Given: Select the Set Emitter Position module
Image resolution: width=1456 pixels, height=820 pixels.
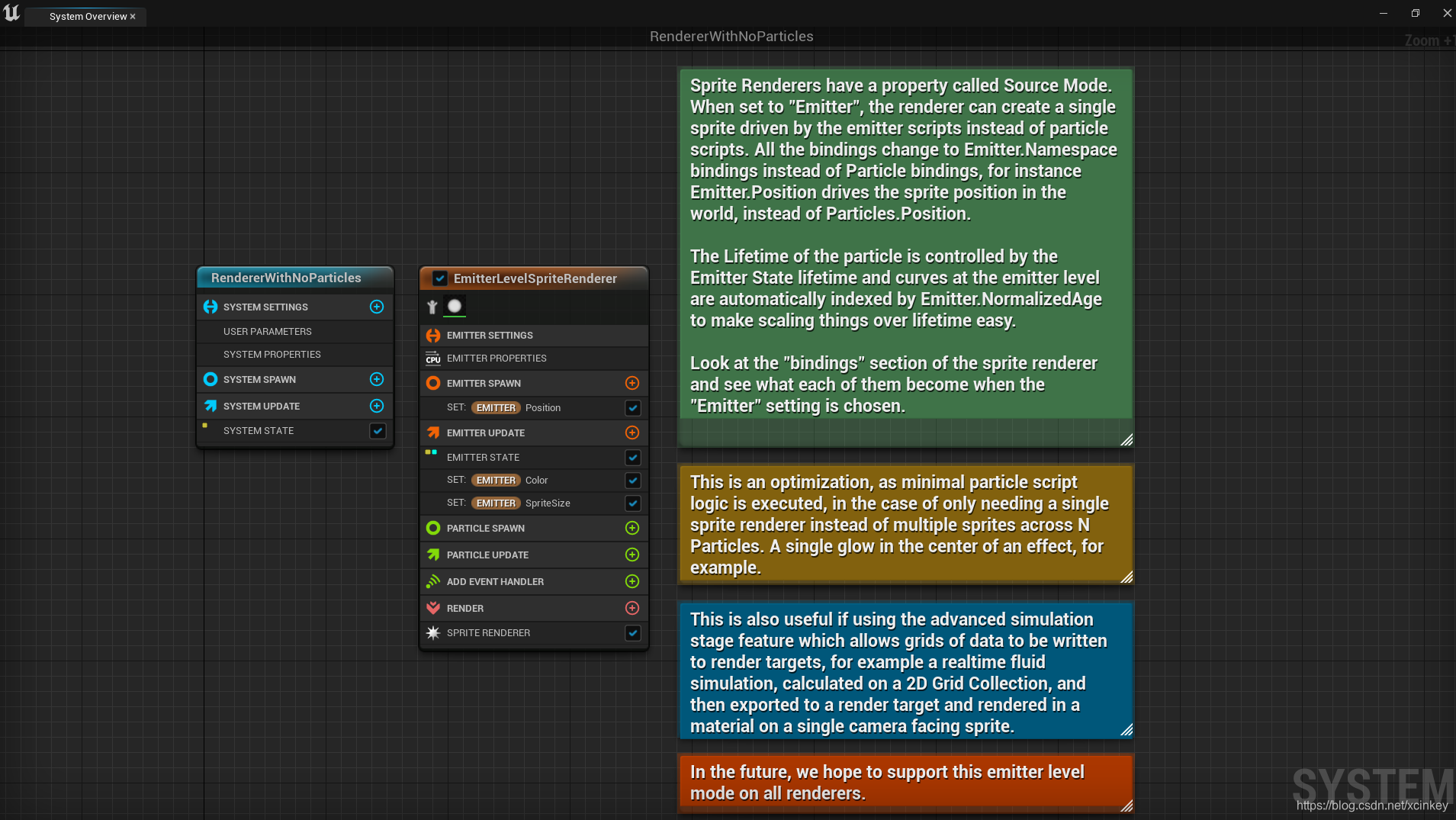Looking at the screenshot, I should 534,407.
